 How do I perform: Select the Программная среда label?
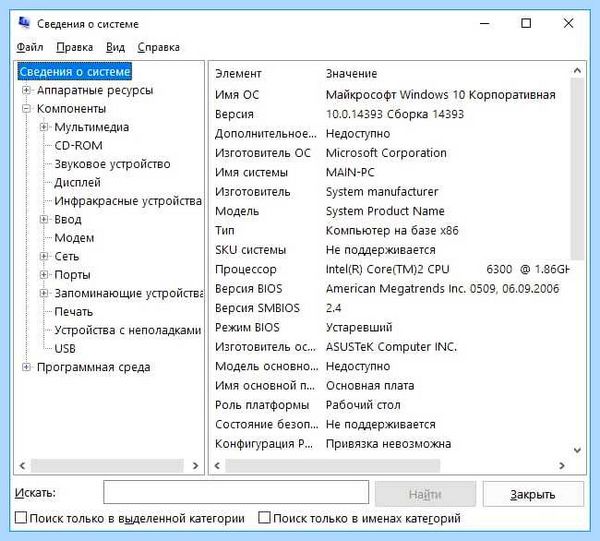(94, 367)
